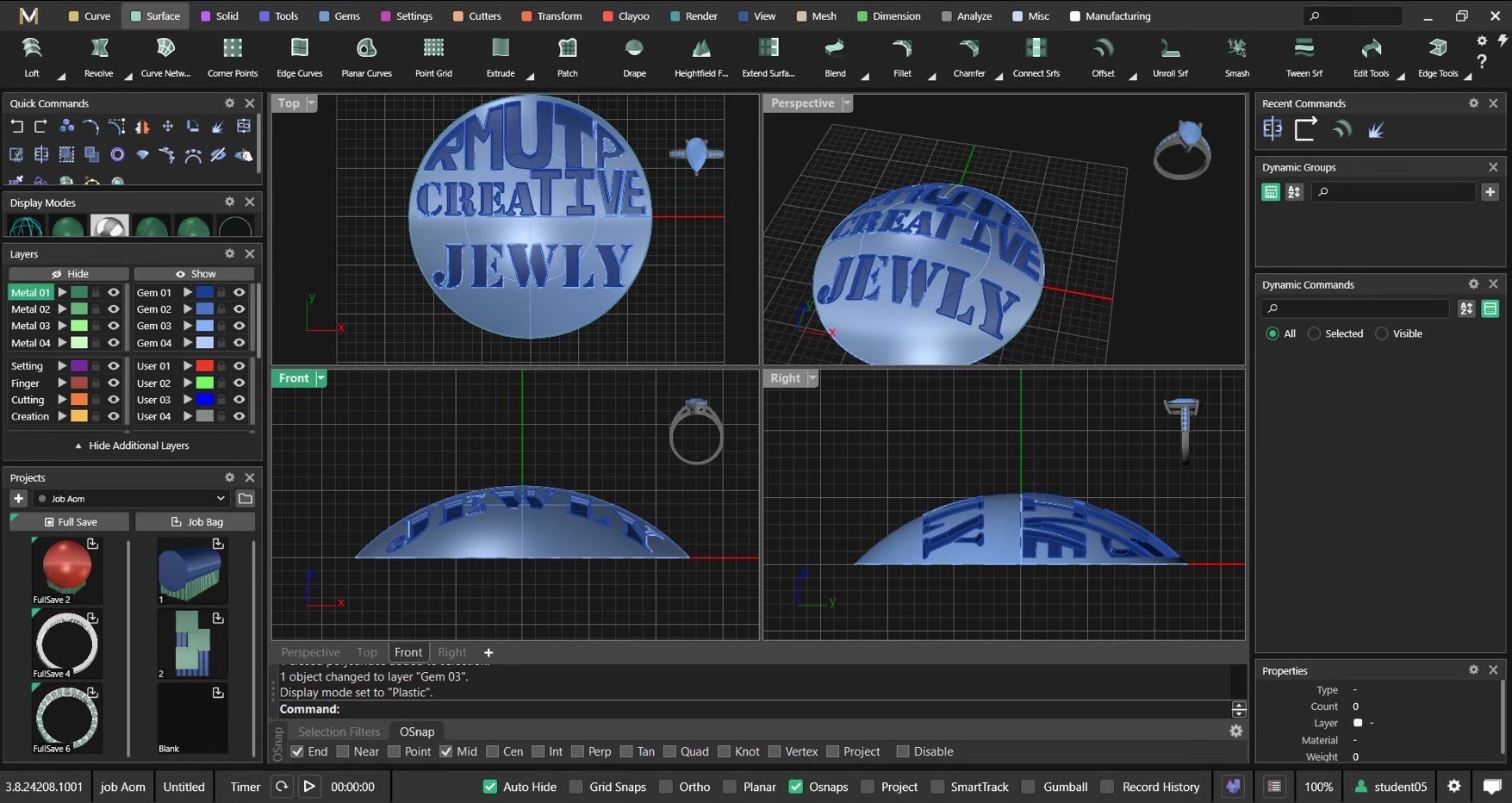Enable the Quad osnap checkbox

pyautogui.click(x=670, y=751)
